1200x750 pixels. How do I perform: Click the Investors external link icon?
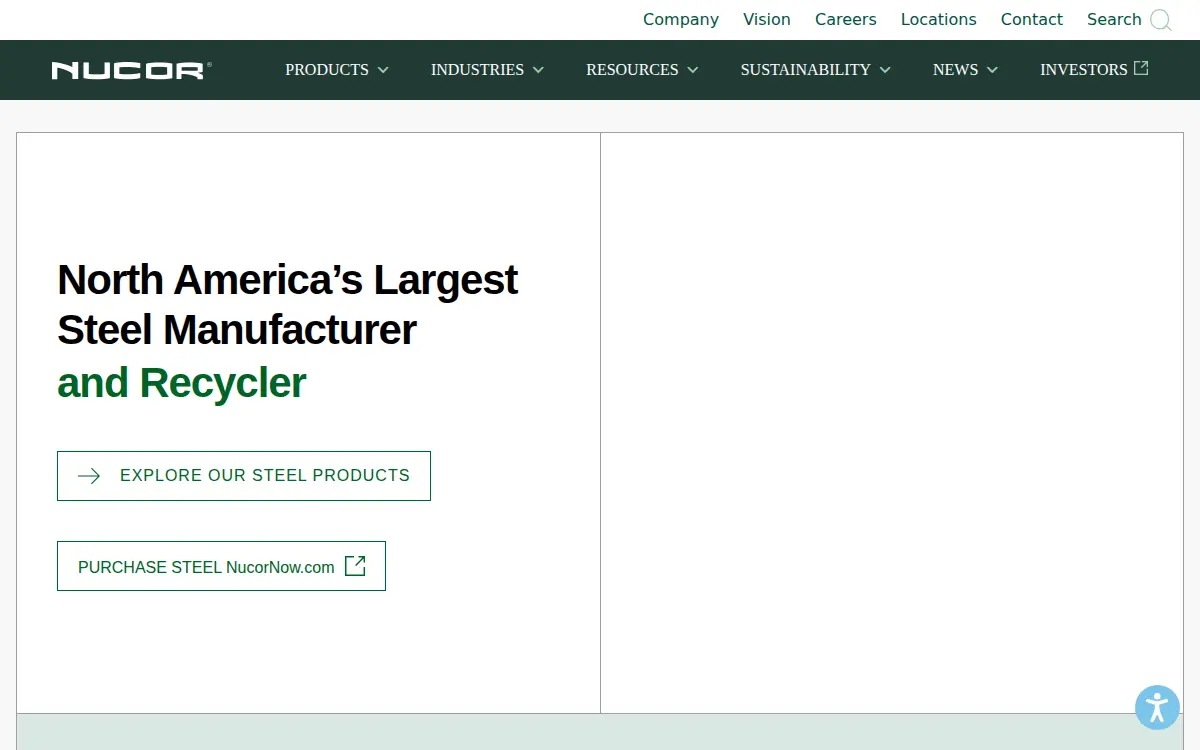1141,68
